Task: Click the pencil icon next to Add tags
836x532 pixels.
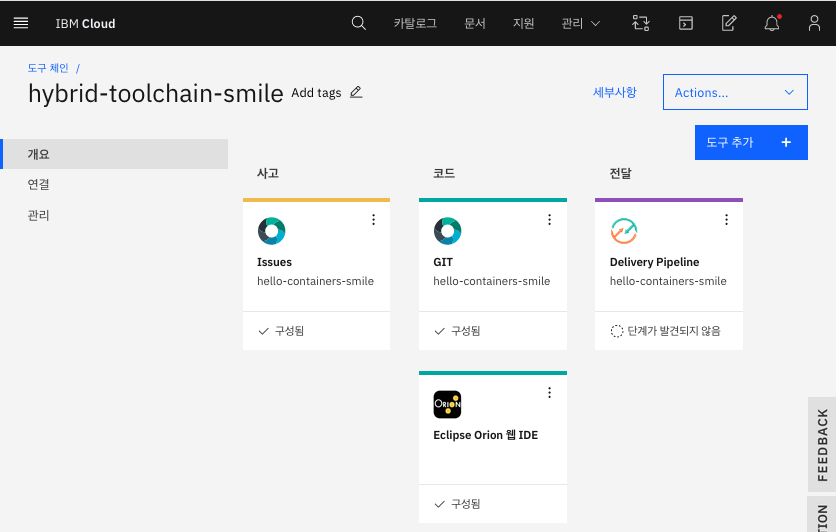Action: click(356, 92)
